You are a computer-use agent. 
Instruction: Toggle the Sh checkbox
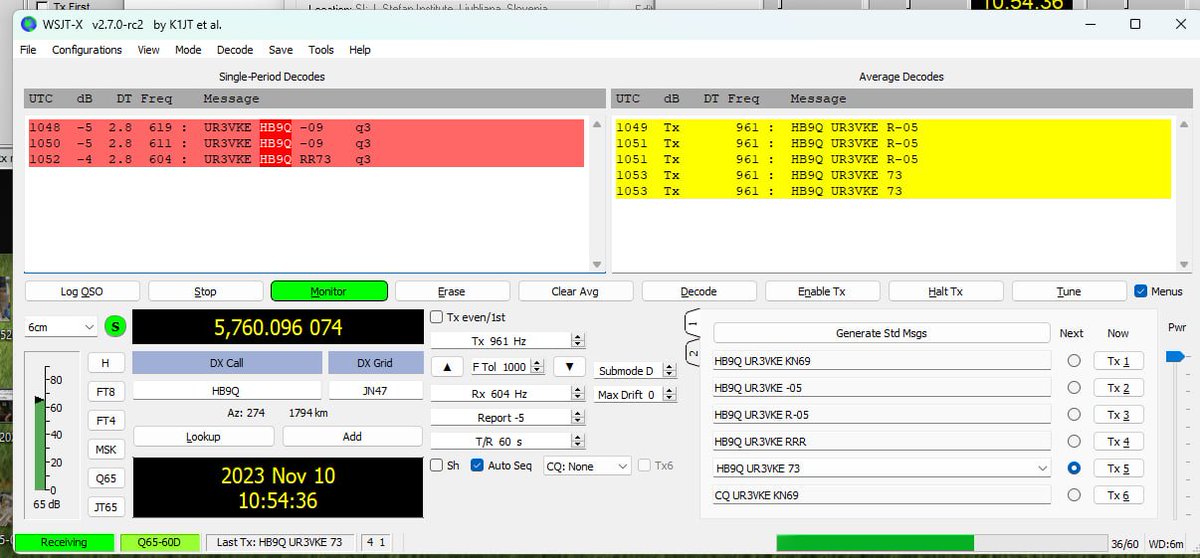436,466
